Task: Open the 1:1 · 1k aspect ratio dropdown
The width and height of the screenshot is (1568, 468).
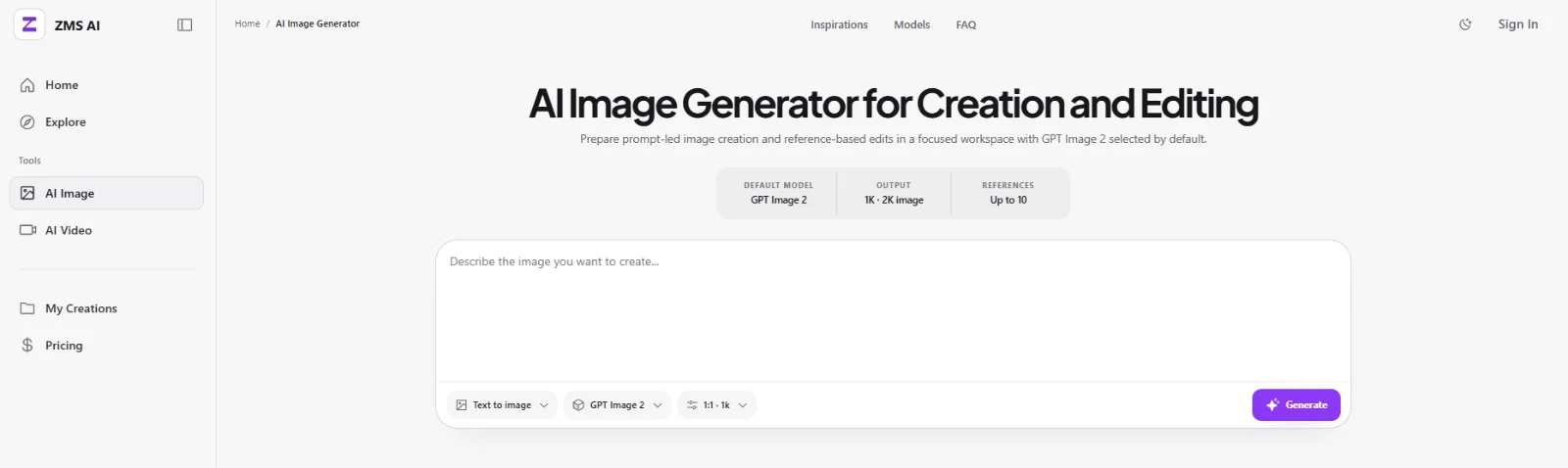Action: pyautogui.click(x=716, y=404)
